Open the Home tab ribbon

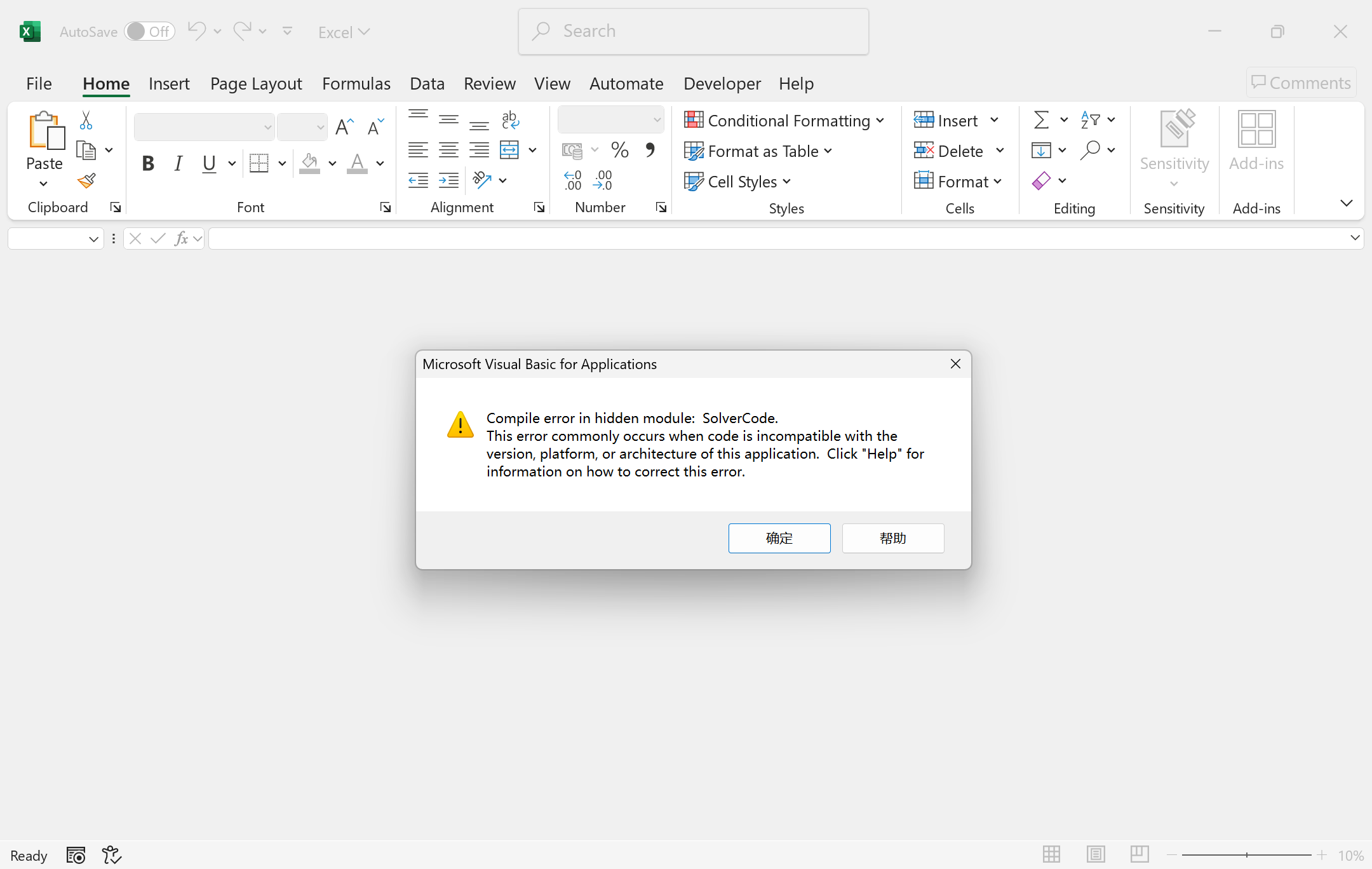click(x=106, y=84)
